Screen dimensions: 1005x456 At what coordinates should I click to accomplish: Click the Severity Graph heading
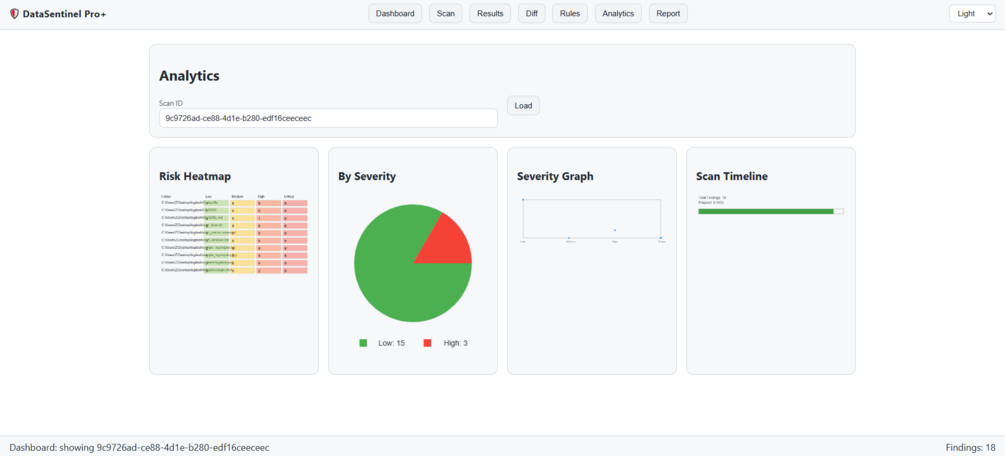point(555,176)
